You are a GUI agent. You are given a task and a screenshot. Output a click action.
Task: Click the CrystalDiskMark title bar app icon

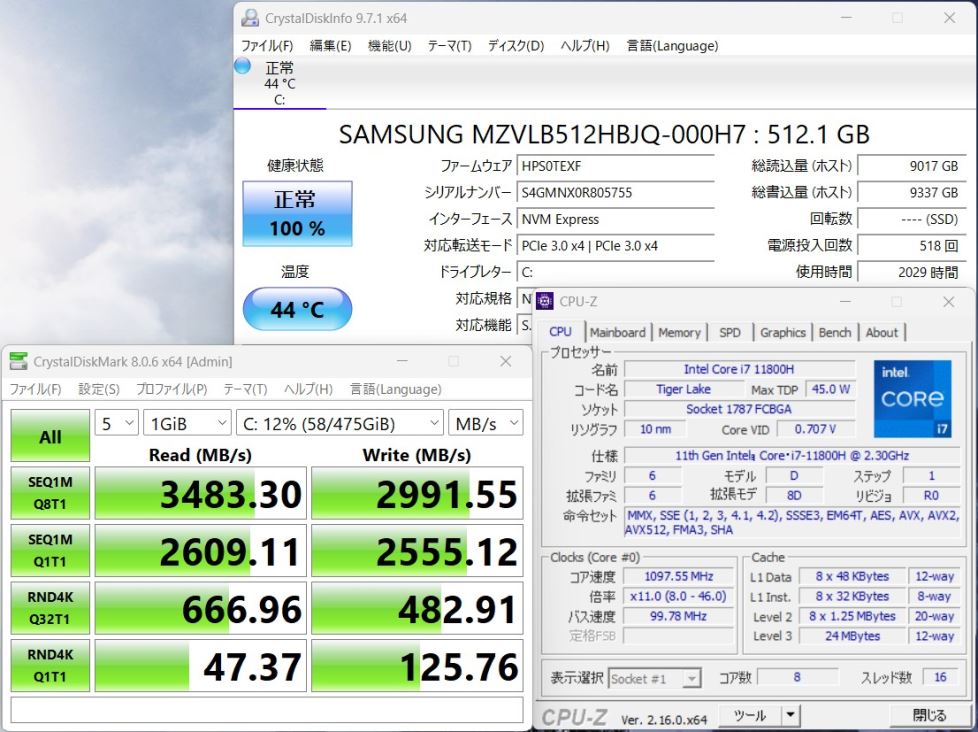18,362
